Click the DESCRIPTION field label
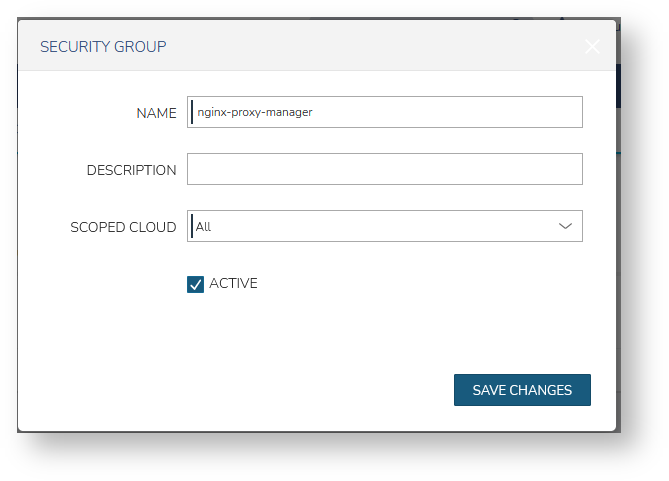 point(131,170)
